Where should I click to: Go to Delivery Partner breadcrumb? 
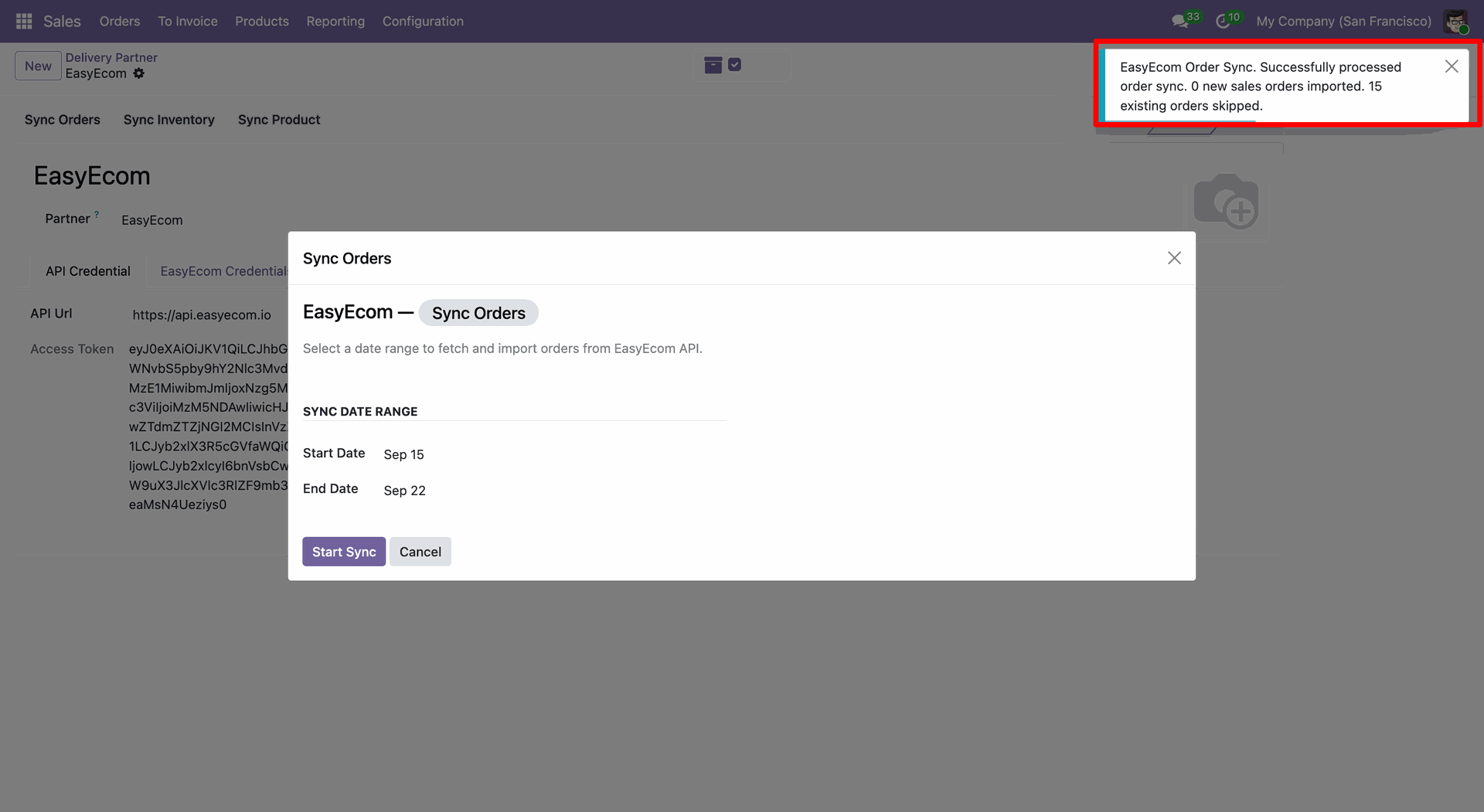(111, 57)
